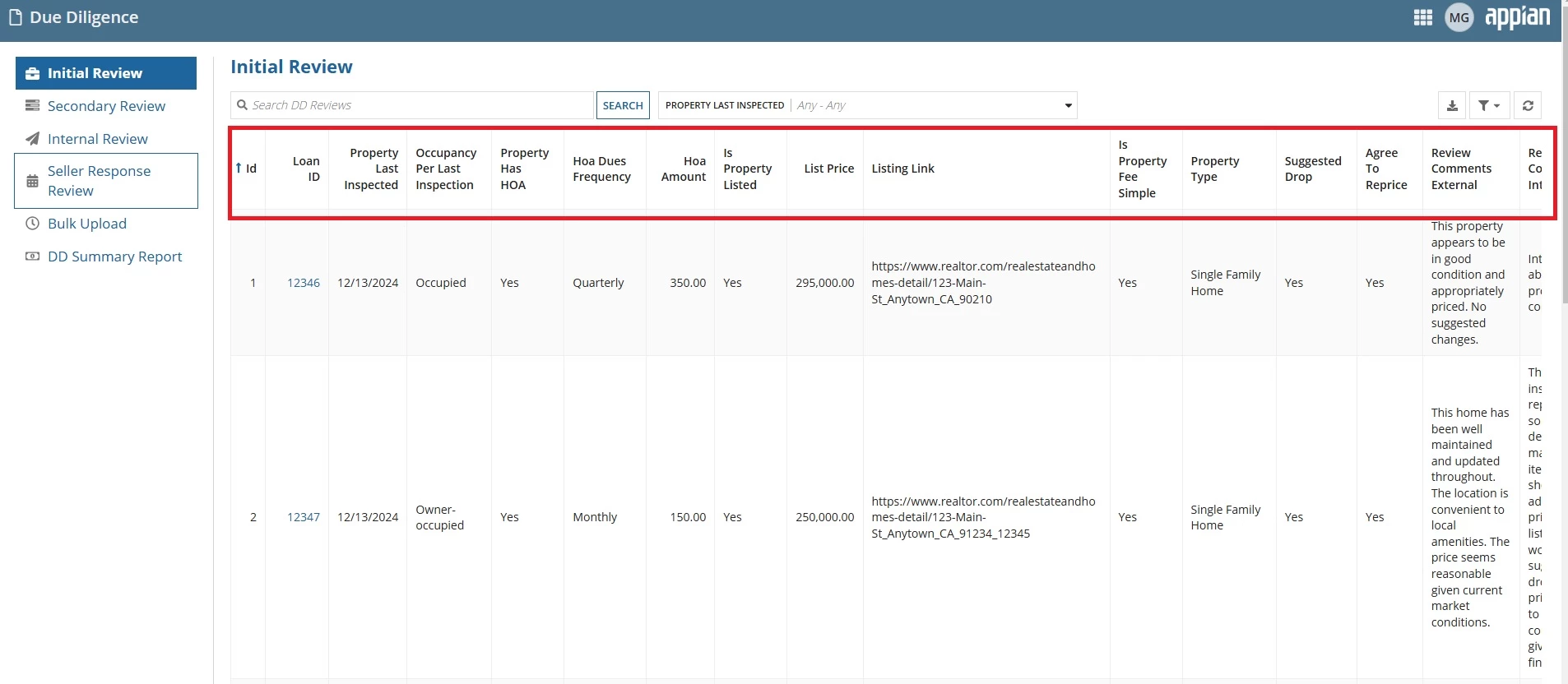Open Property Last Inspected date filter dropdown

click(867, 105)
